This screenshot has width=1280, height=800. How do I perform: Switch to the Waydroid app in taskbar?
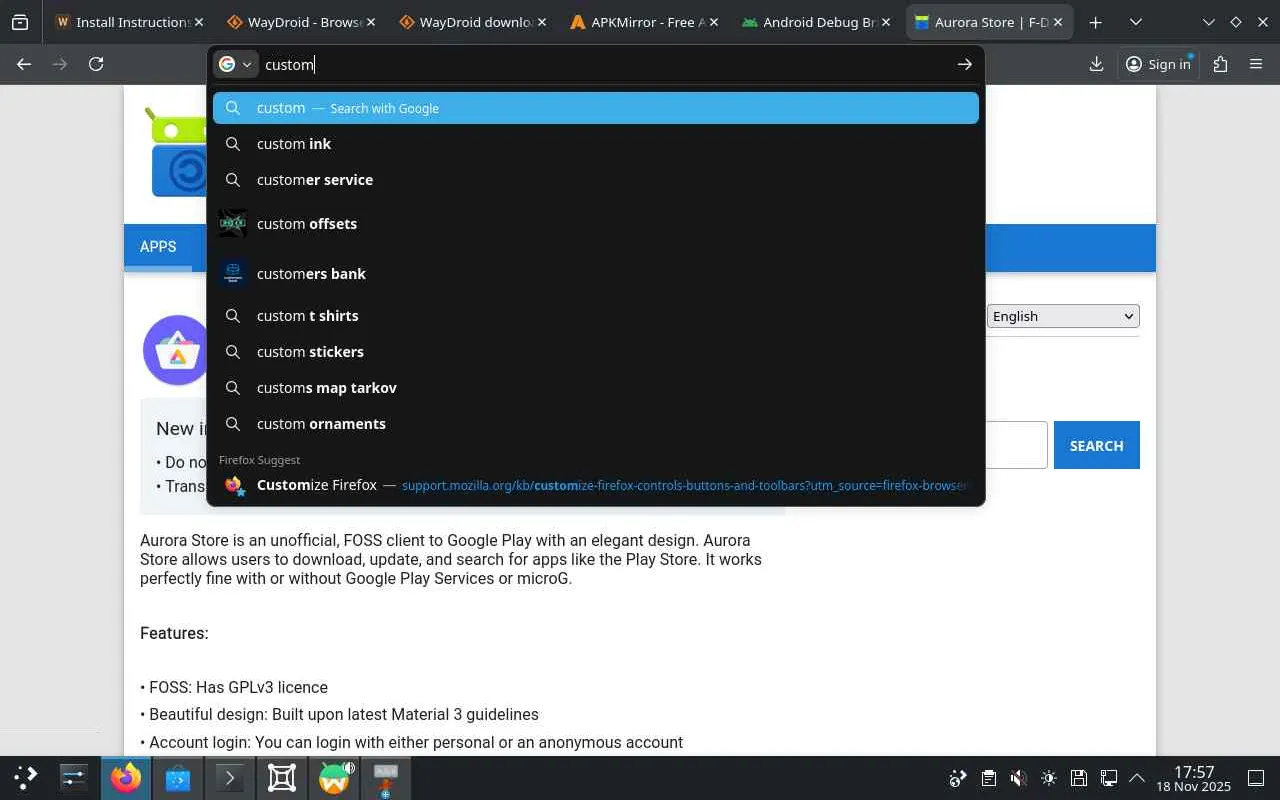tap(334, 777)
